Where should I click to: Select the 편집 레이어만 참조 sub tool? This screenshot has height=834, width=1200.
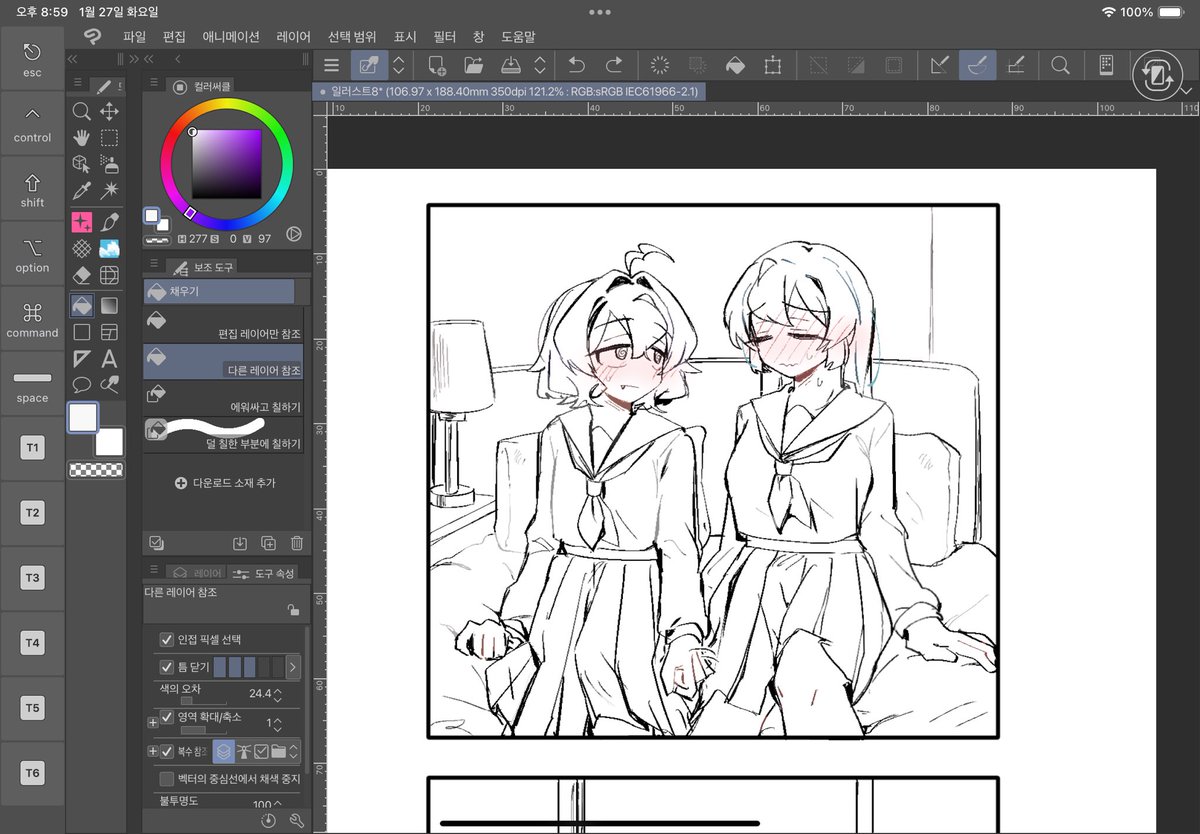pyautogui.click(x=222, y=325)
